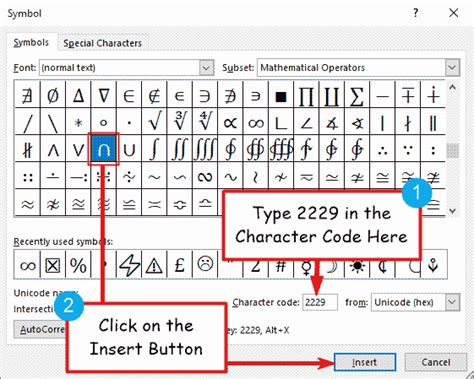Select the 'not an element of' ∉ symbol
The height and width of the screenshot is (379, 474).
154,95
